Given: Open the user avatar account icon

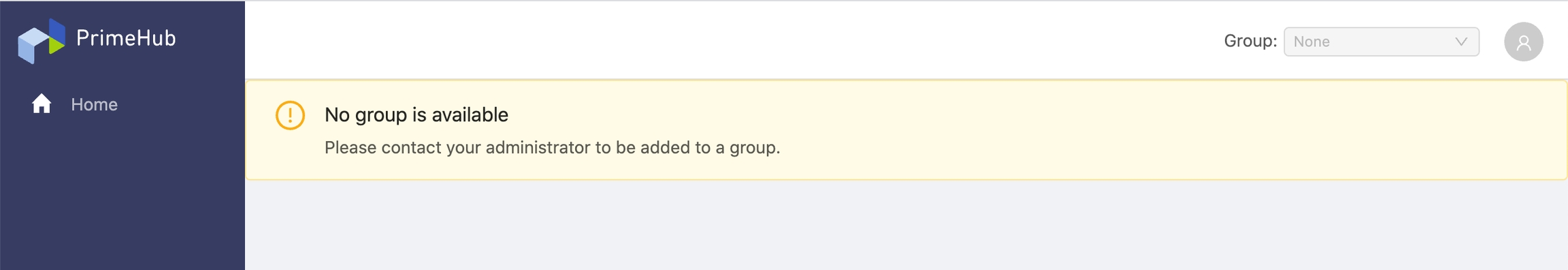Looking at the screenshot, I should (1523, 42).
